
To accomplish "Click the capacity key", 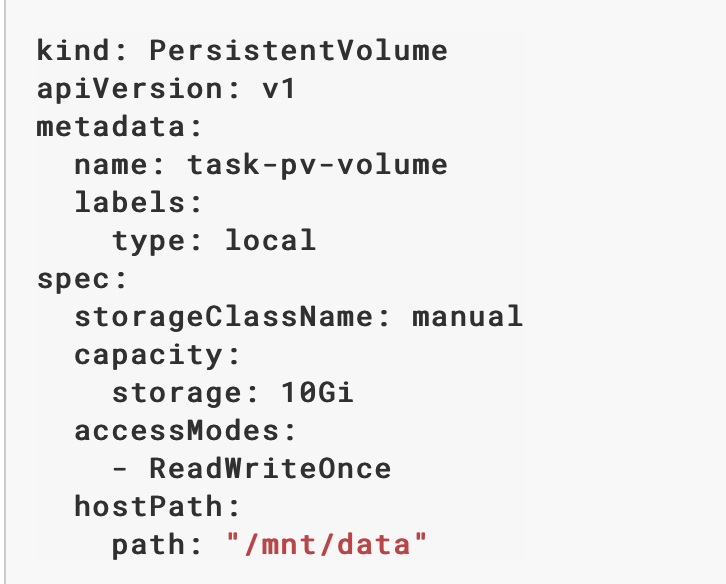I will [149, 356].
